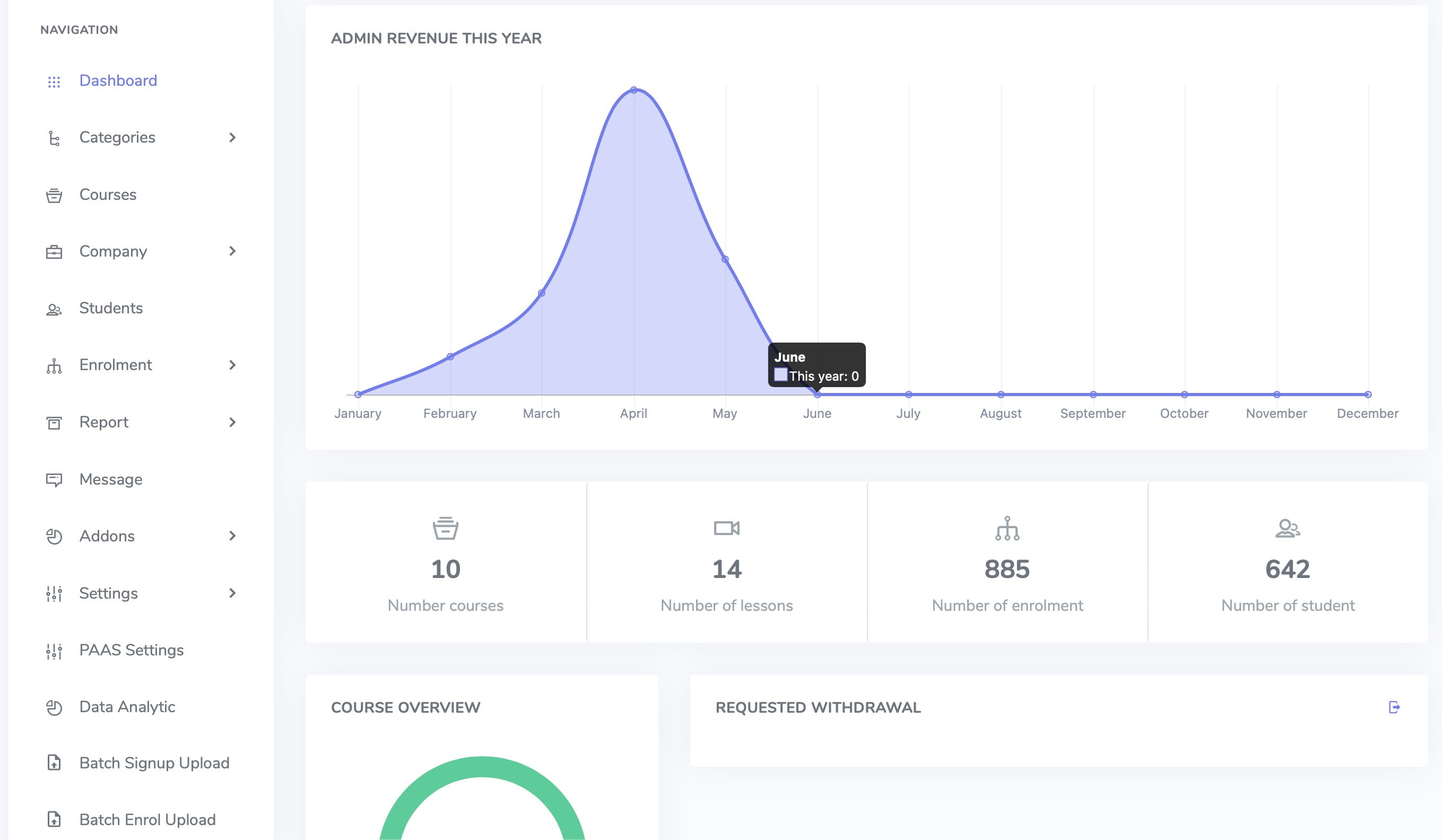Click the tooltip color swatch for This year
This screenshot has width=1442, height=840.
pos(780,375)
